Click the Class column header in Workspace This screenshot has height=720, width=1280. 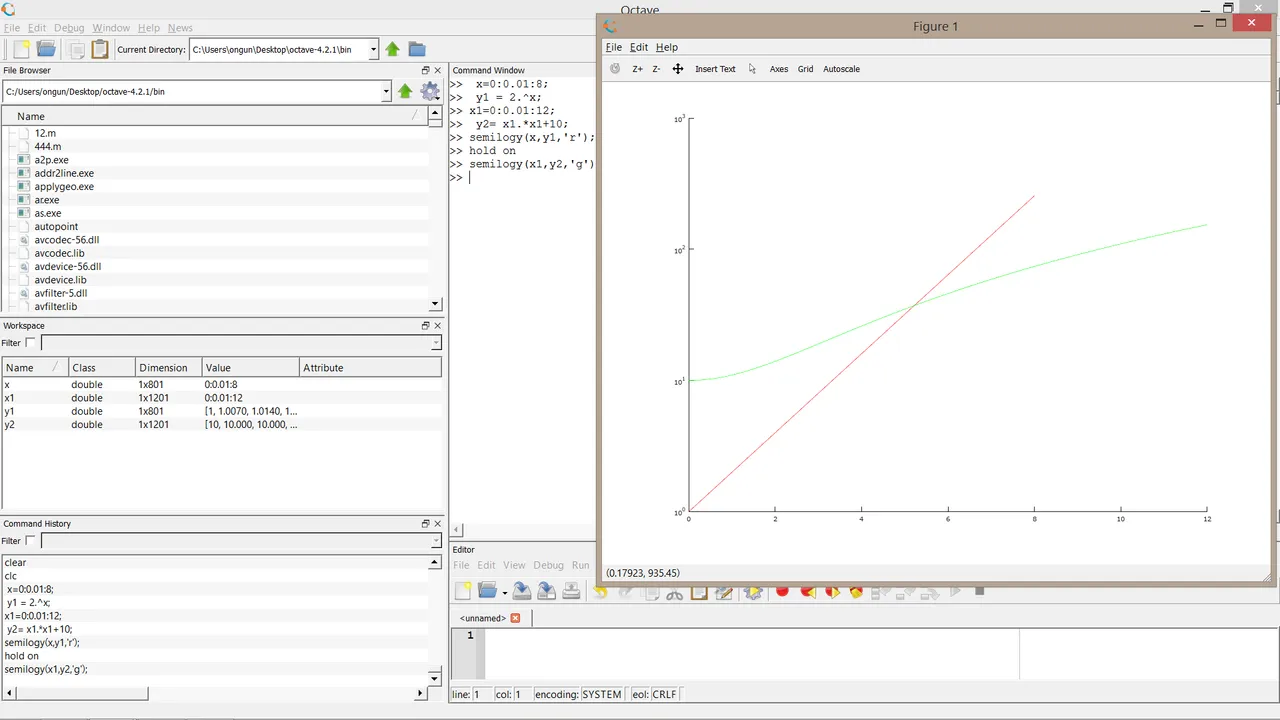point(101,368)
